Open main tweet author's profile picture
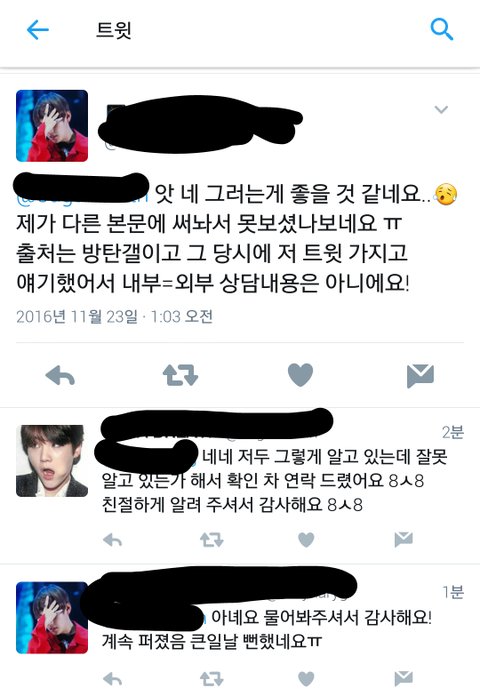The image size is (480, 696). (52, 126)
